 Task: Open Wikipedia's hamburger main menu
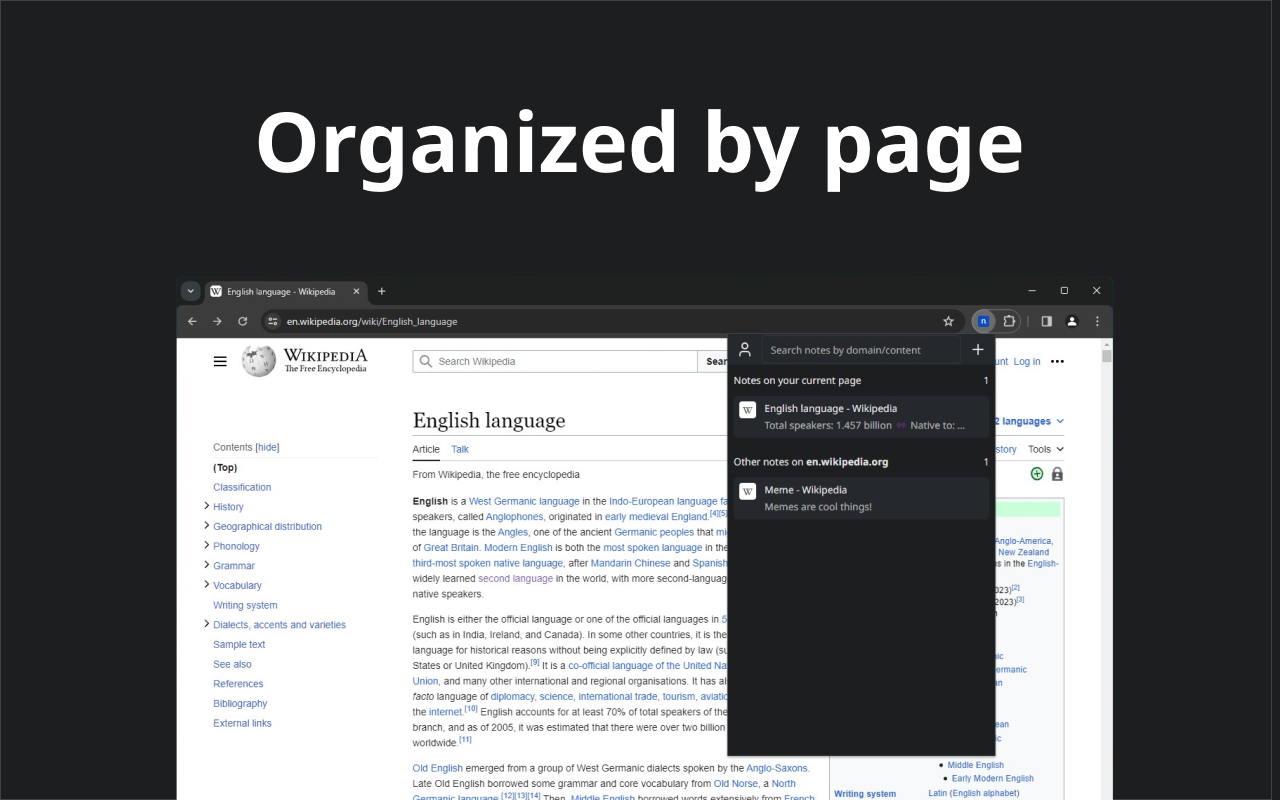[220, 361]
